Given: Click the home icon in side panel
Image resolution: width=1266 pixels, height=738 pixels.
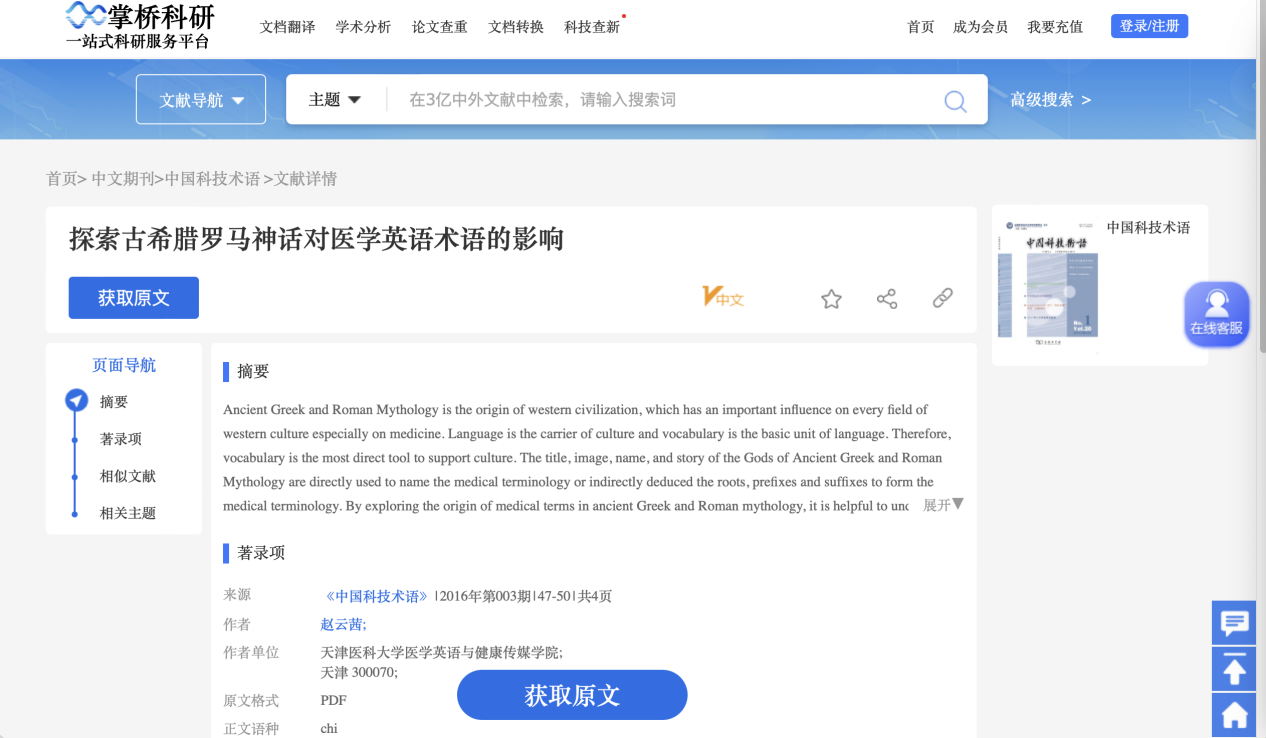Looking at the screenshot, I should (1234, 715).
